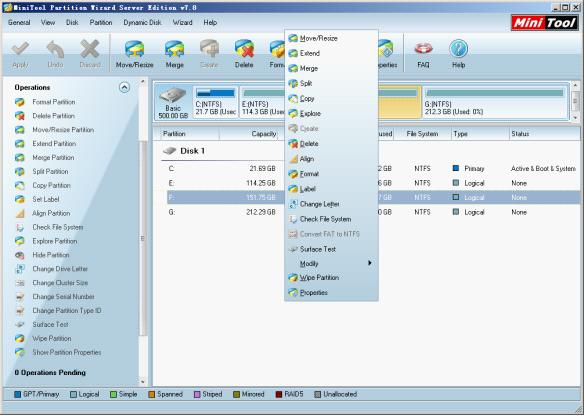This screenshot has height=416, width=585.
Task: Click the Operations panel scroll-down arrow
Action: click(143, 382)
